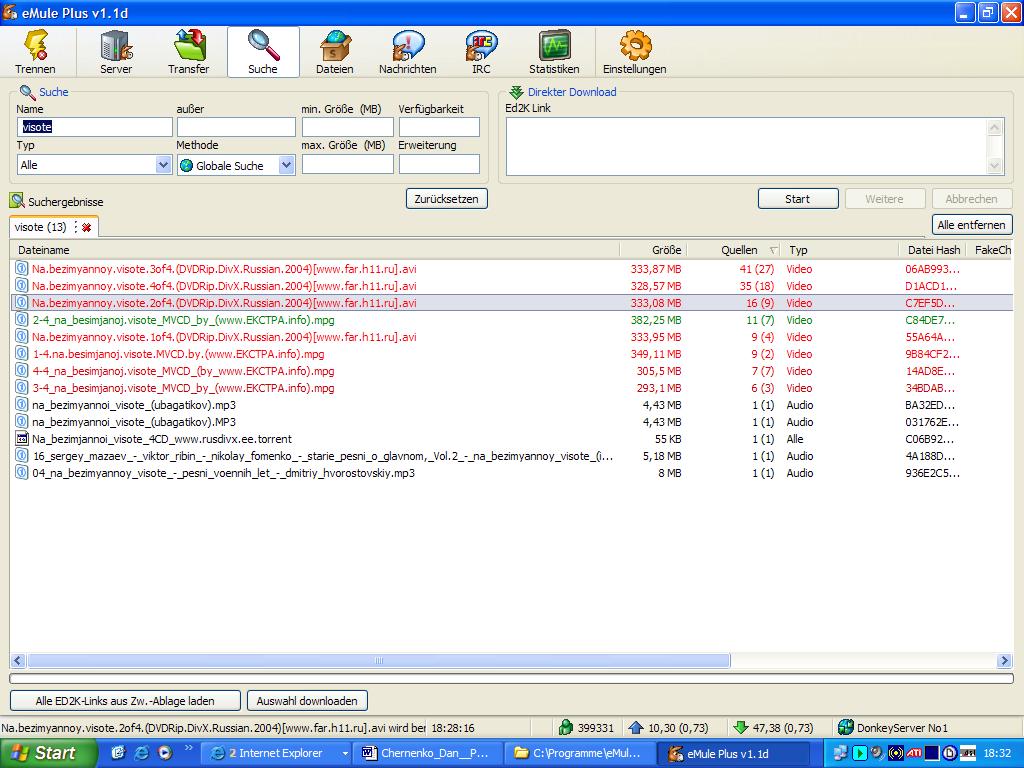
Task: Click the FakeCh column header
Action: coord(992,249)
